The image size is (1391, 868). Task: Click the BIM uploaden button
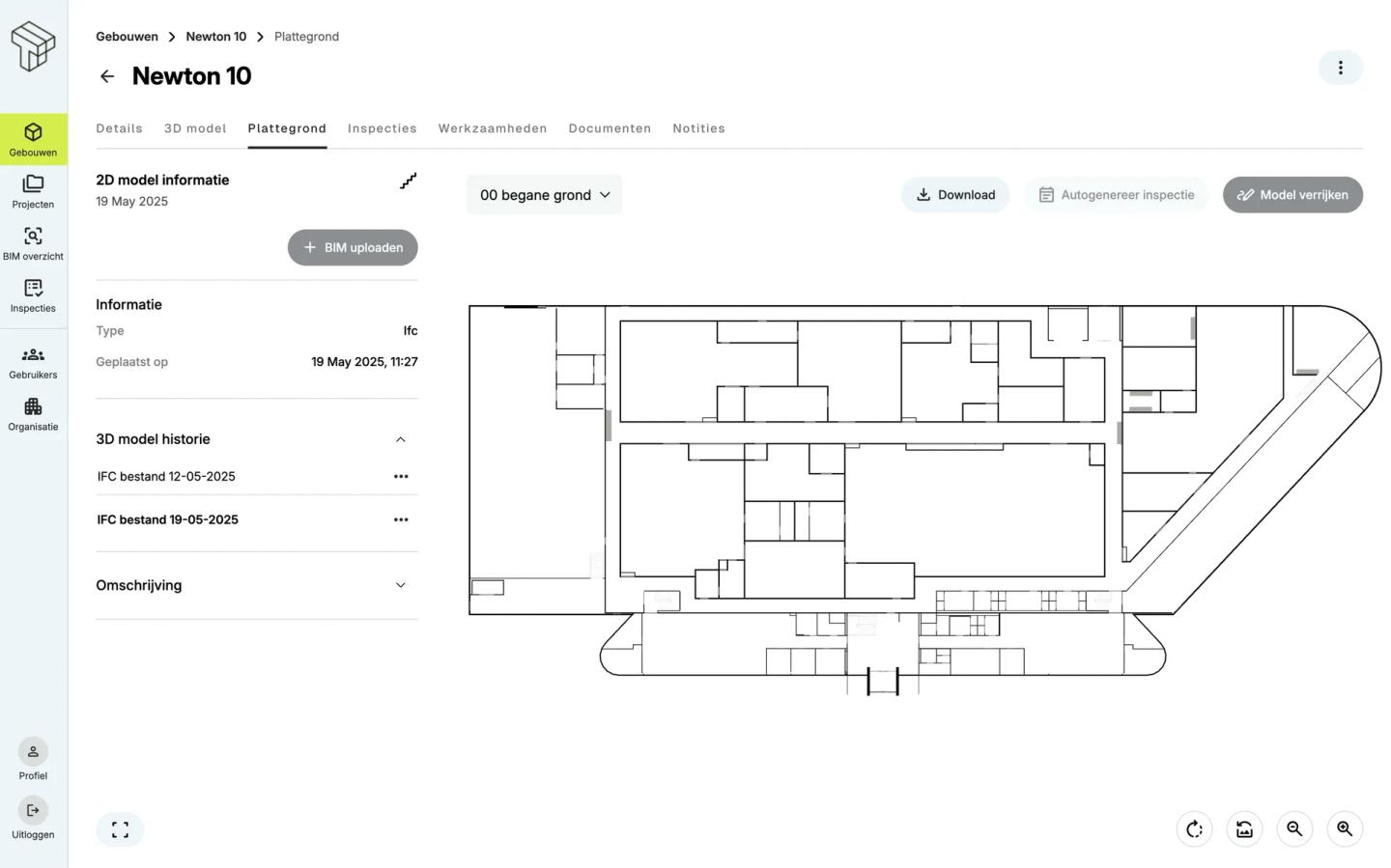353,247
